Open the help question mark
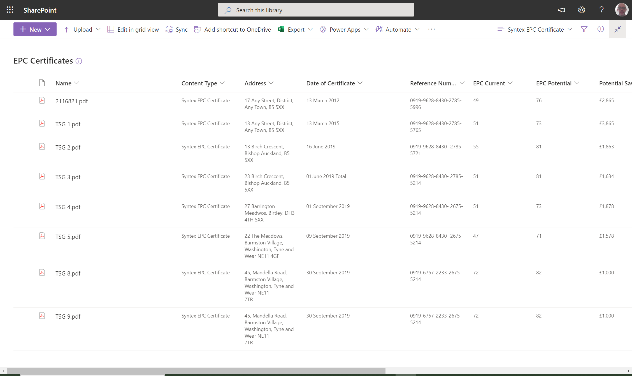This screenshot has width=632, height=376. tap(601, 10)
